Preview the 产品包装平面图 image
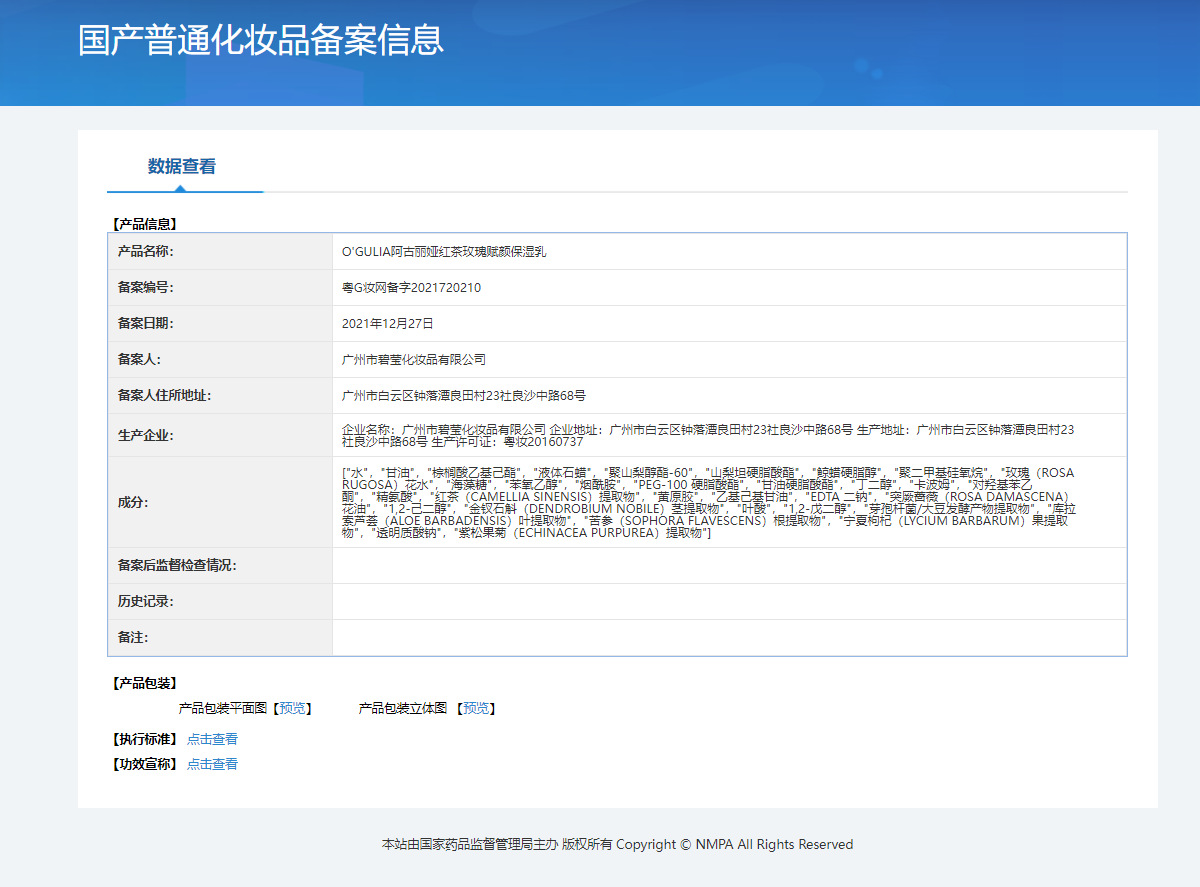The image size is (1200, 887). click(293, 709)
